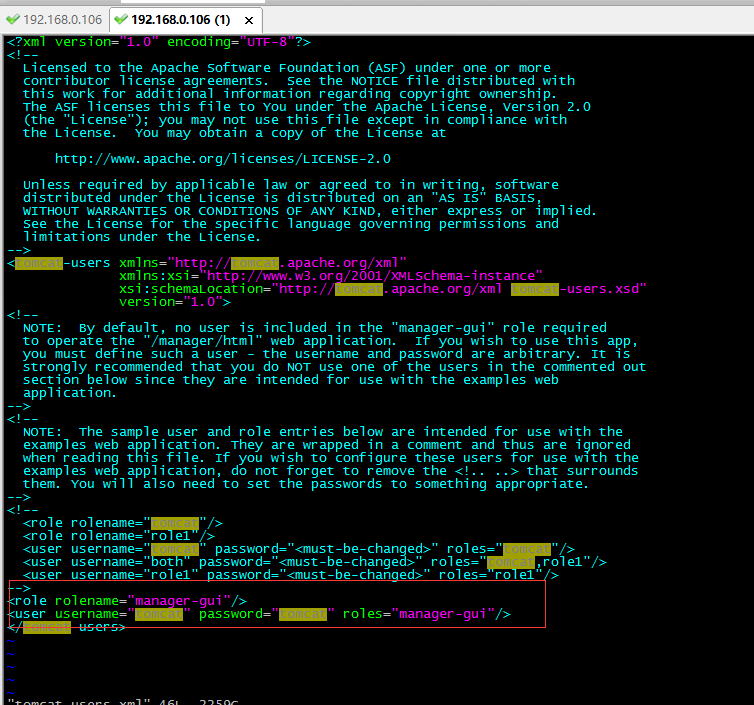Click the xsi:schemaLocation attribute line
The height and width of the screenshot is (705, 754).
tap(383, 289)
